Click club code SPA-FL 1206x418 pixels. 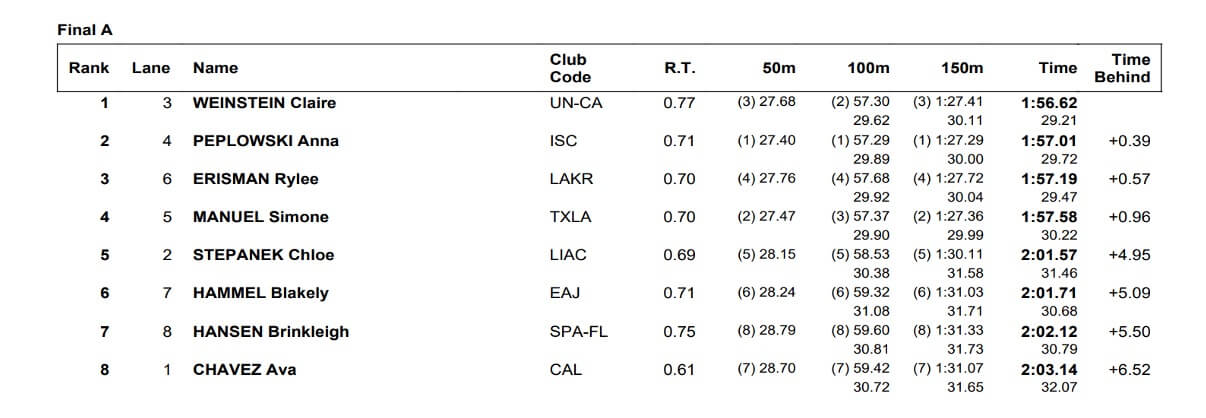pos(576,332)
